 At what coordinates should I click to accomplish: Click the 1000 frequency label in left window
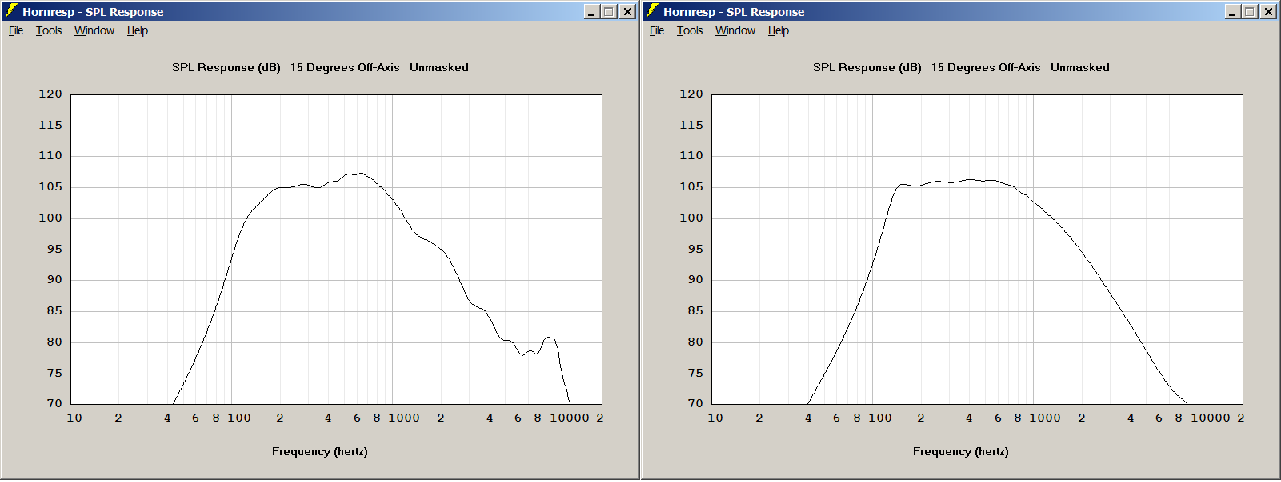406,418
